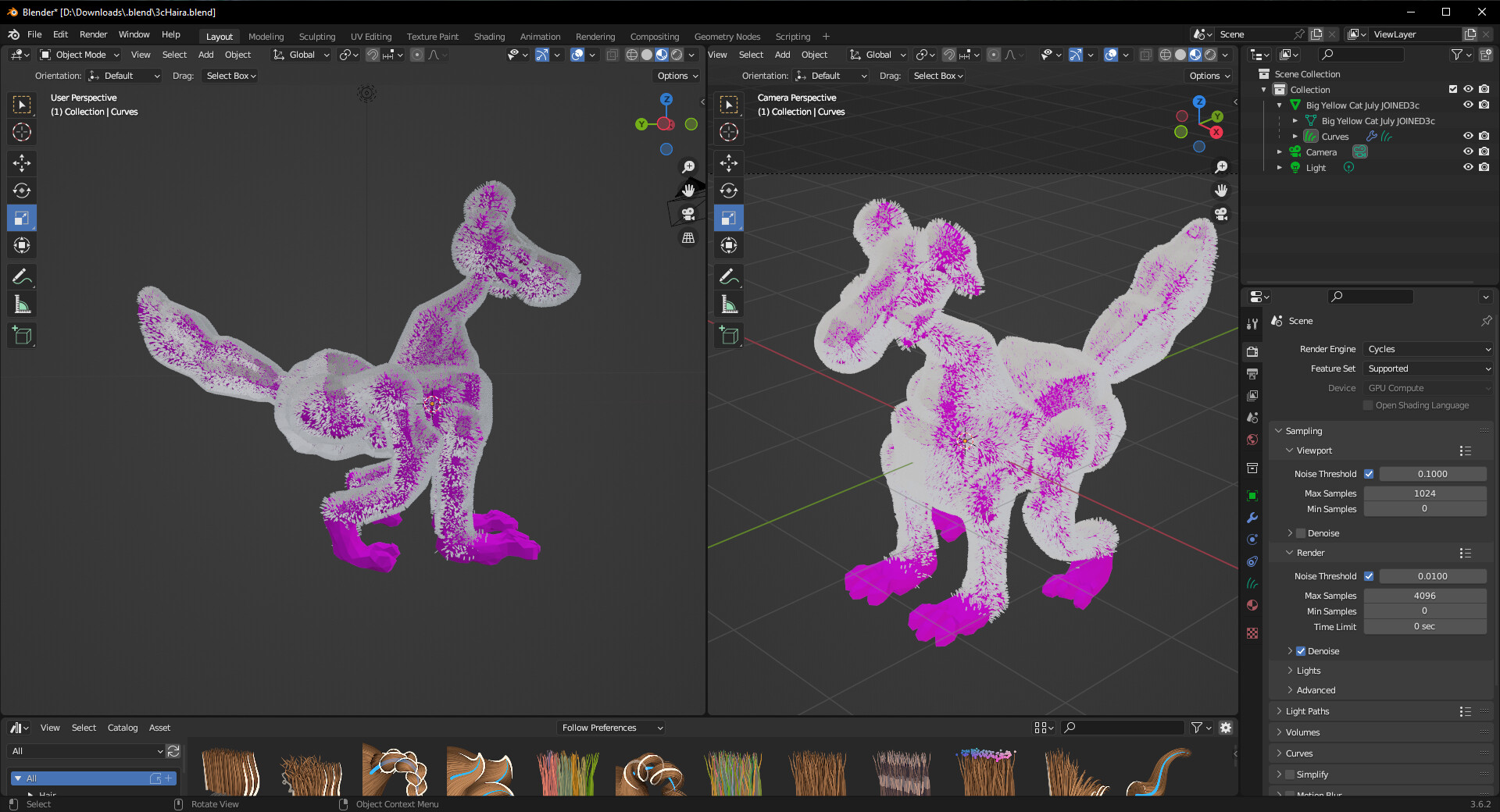1500x812 pixels.
Task: Click the zoom icon in right viewport
Action: point(1221,167)
